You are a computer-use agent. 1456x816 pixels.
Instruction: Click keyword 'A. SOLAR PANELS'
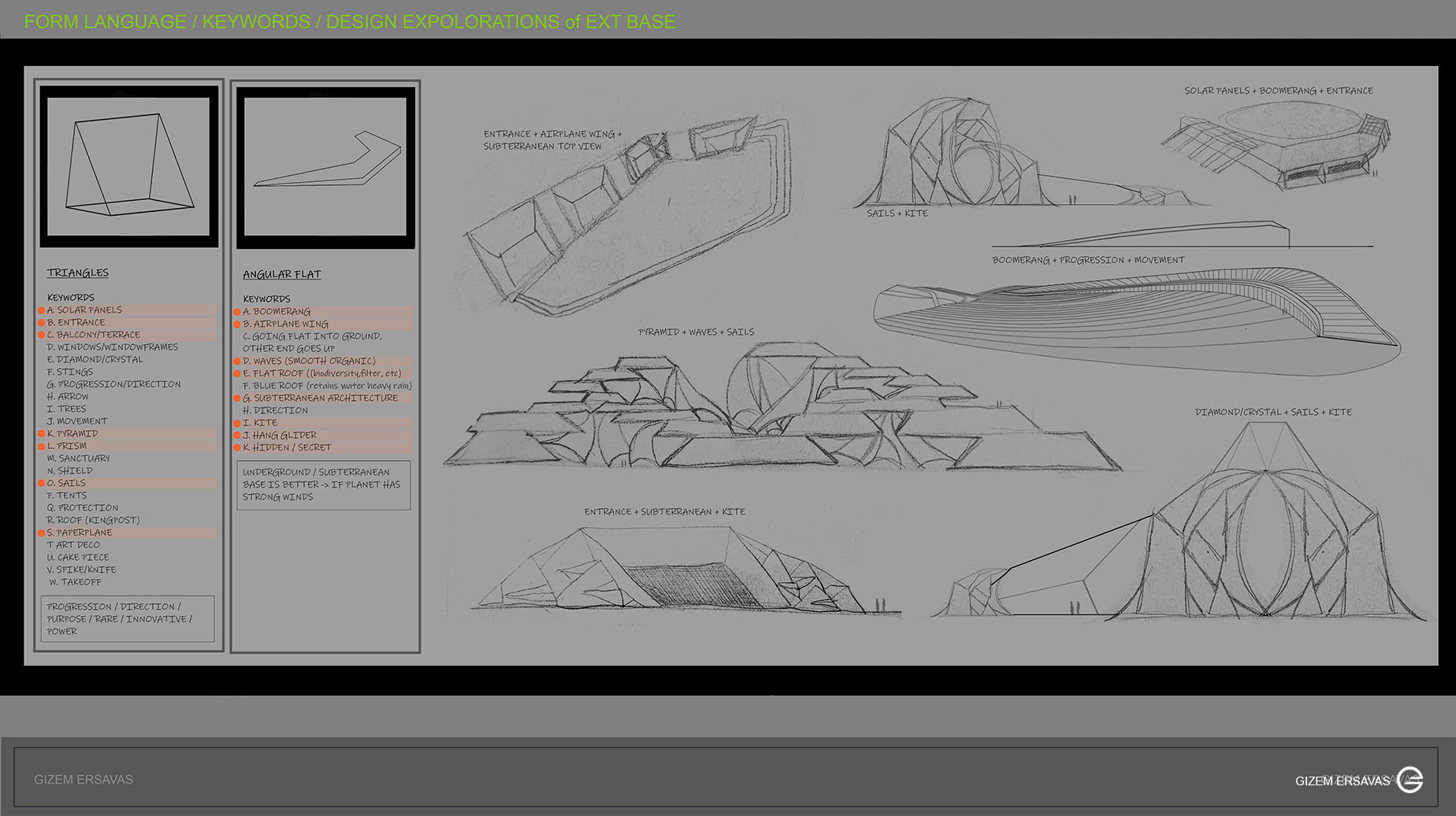[x=84, y=310]
